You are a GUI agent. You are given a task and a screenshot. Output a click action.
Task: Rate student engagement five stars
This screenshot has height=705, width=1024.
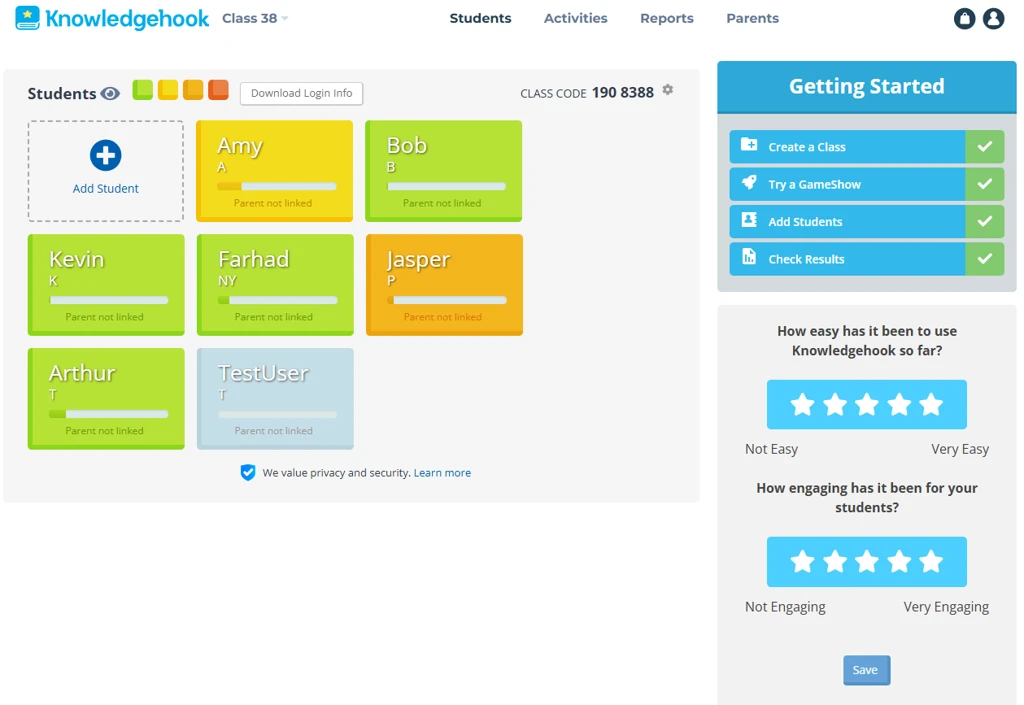coord(931,561)
